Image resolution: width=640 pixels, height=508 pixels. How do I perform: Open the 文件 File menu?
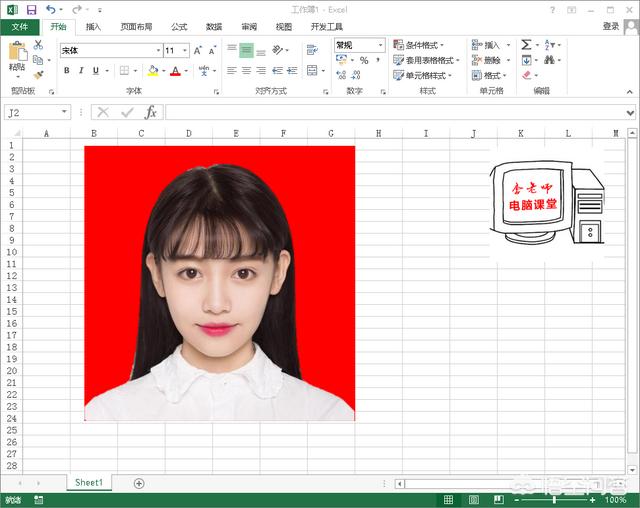19,27
